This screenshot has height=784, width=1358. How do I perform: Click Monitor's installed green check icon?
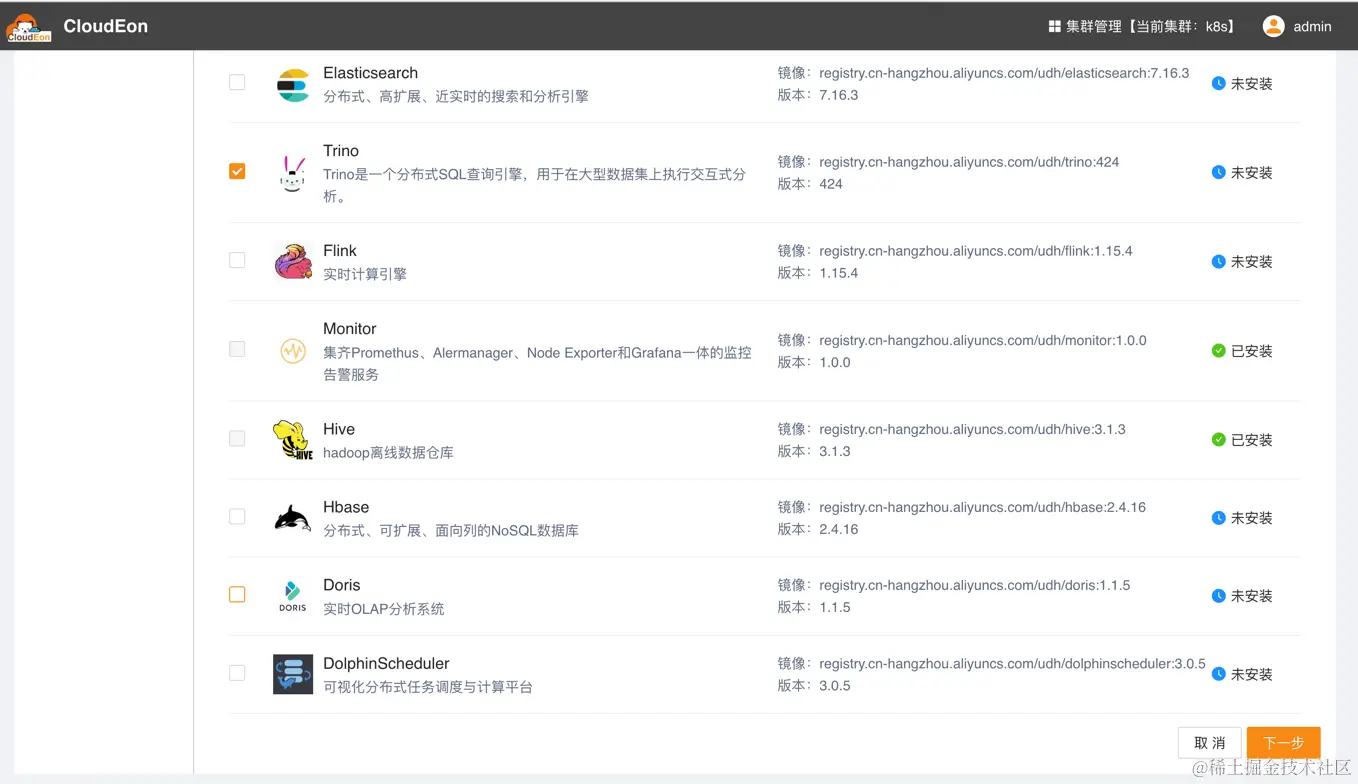click(x=1218, y=351)
